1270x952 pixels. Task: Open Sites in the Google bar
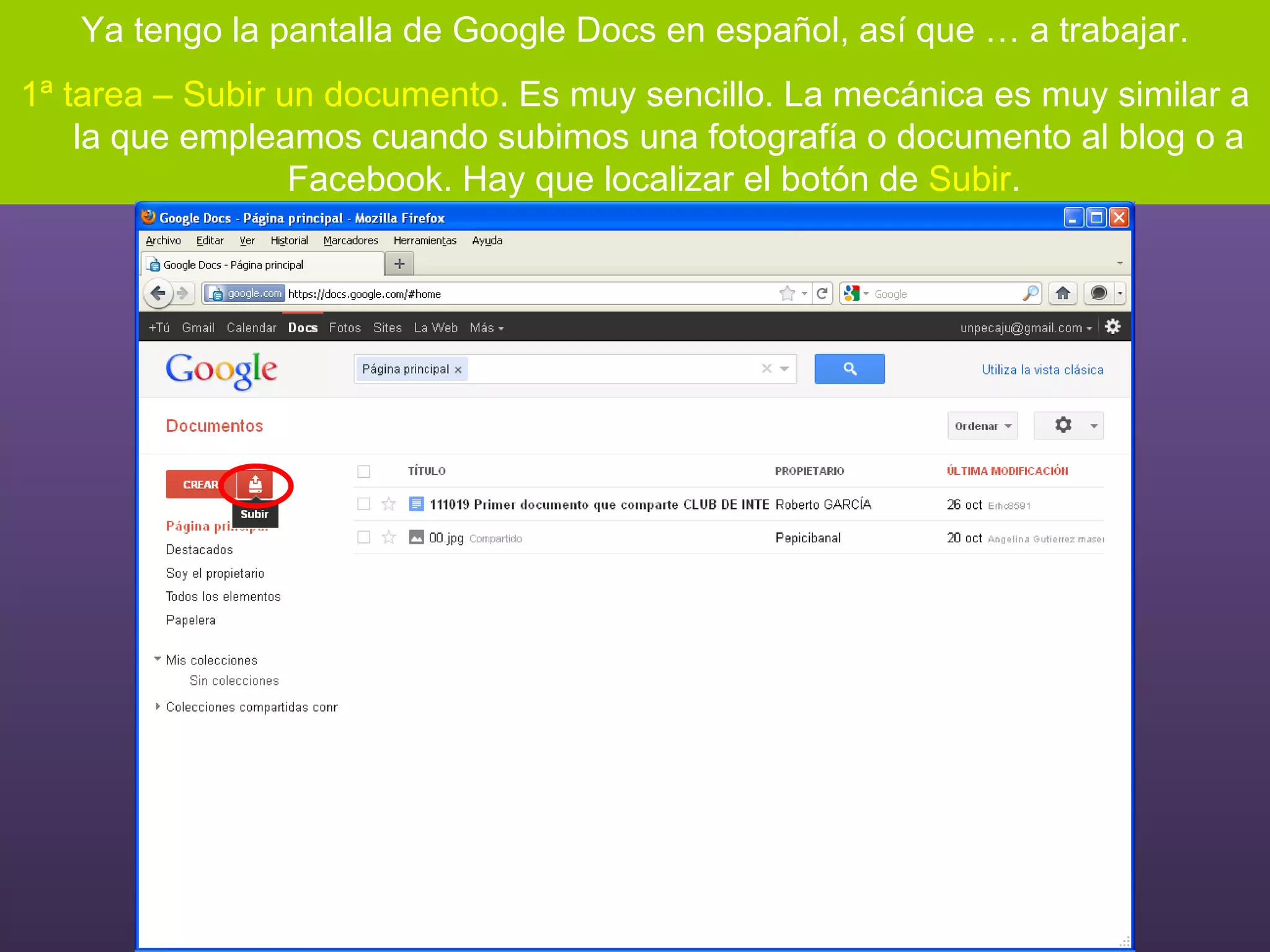coord(388,328)
